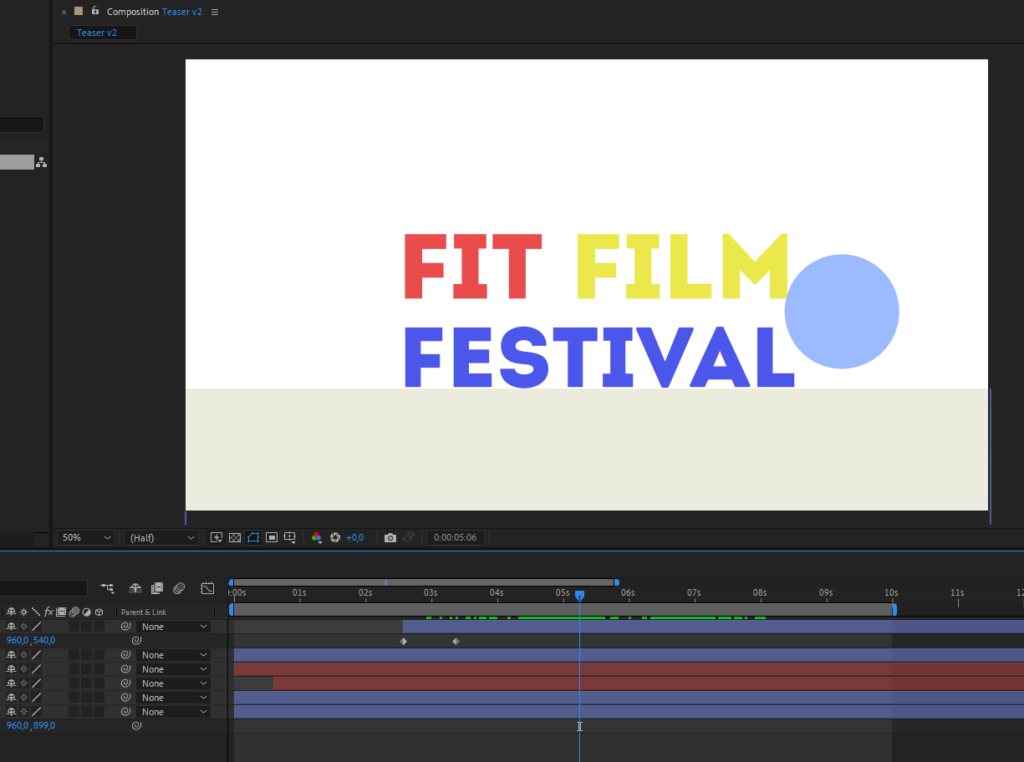Toggle the Transparency Grid button
The width and height of the screenshot is (1024, 762).
click(x=234, y=538)
